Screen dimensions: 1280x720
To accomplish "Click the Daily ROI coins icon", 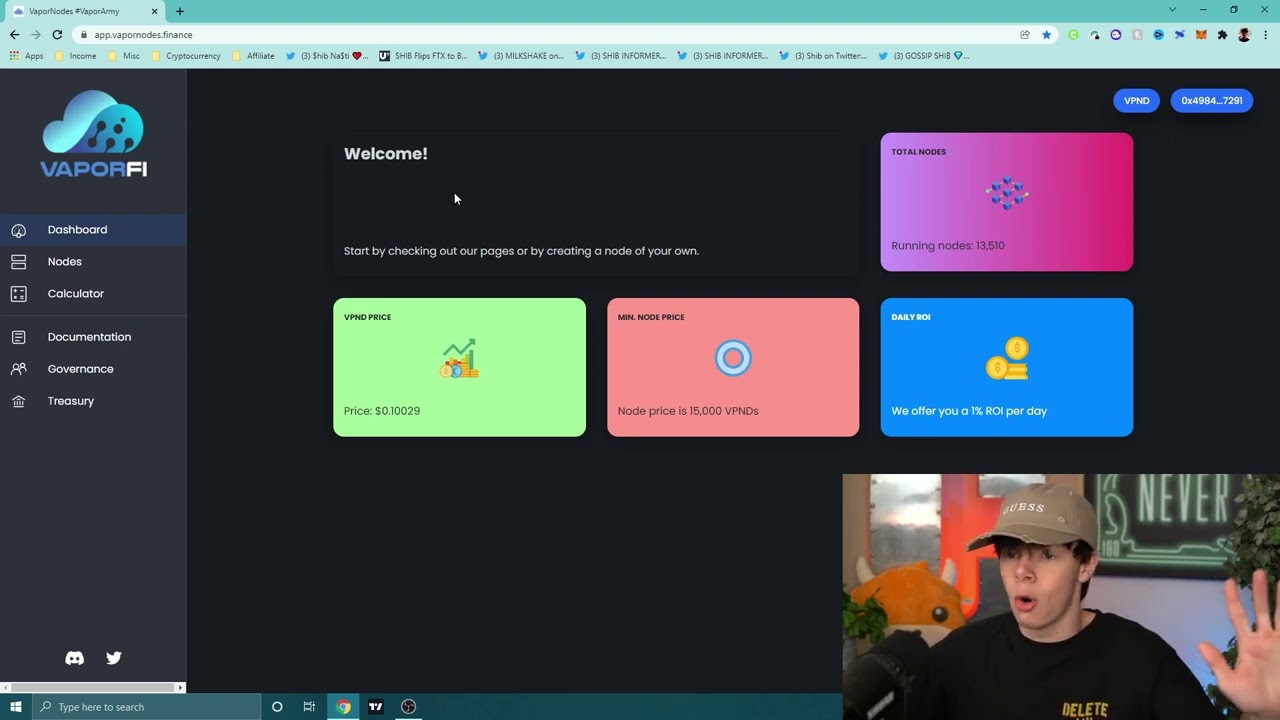I will click(x=1007, y=358).
